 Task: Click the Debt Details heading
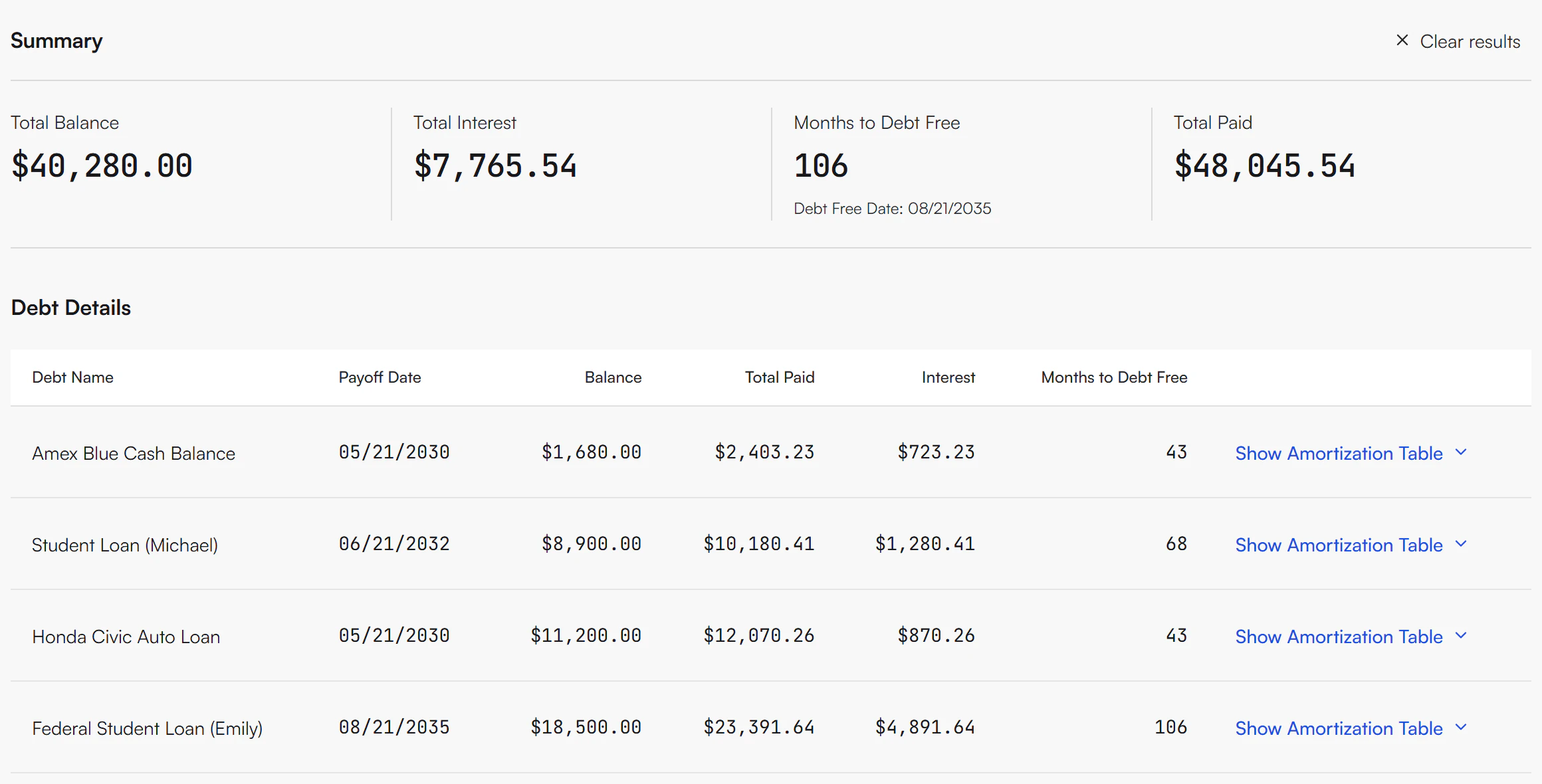(71, 308)
